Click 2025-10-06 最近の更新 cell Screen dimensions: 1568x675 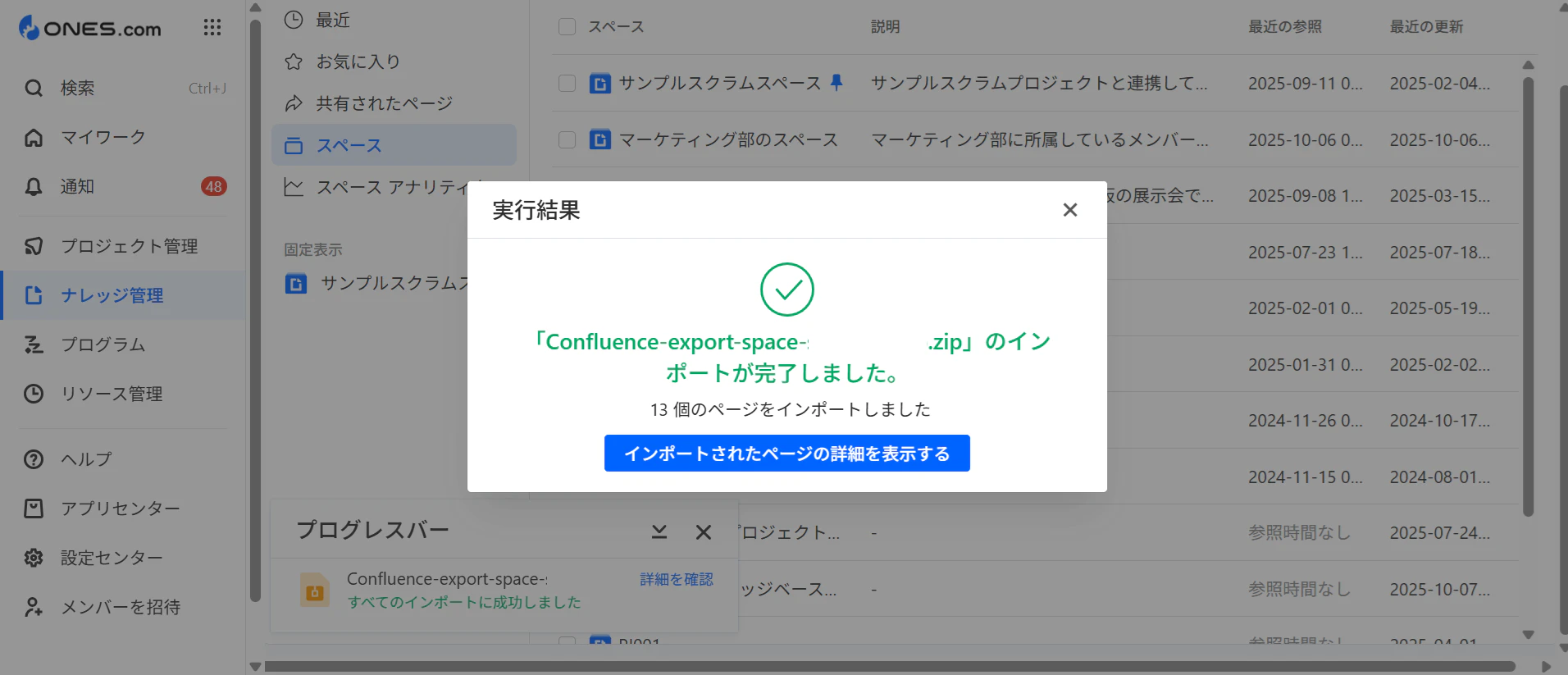pyautogui.click(x=1440, y=139)
